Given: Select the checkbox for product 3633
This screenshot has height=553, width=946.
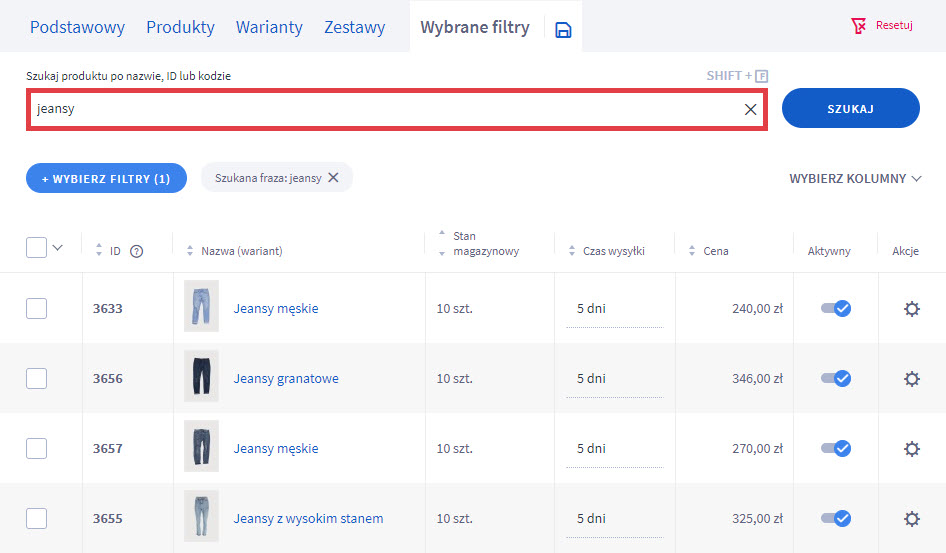Looking at the screenshot, I should point(36,308).
